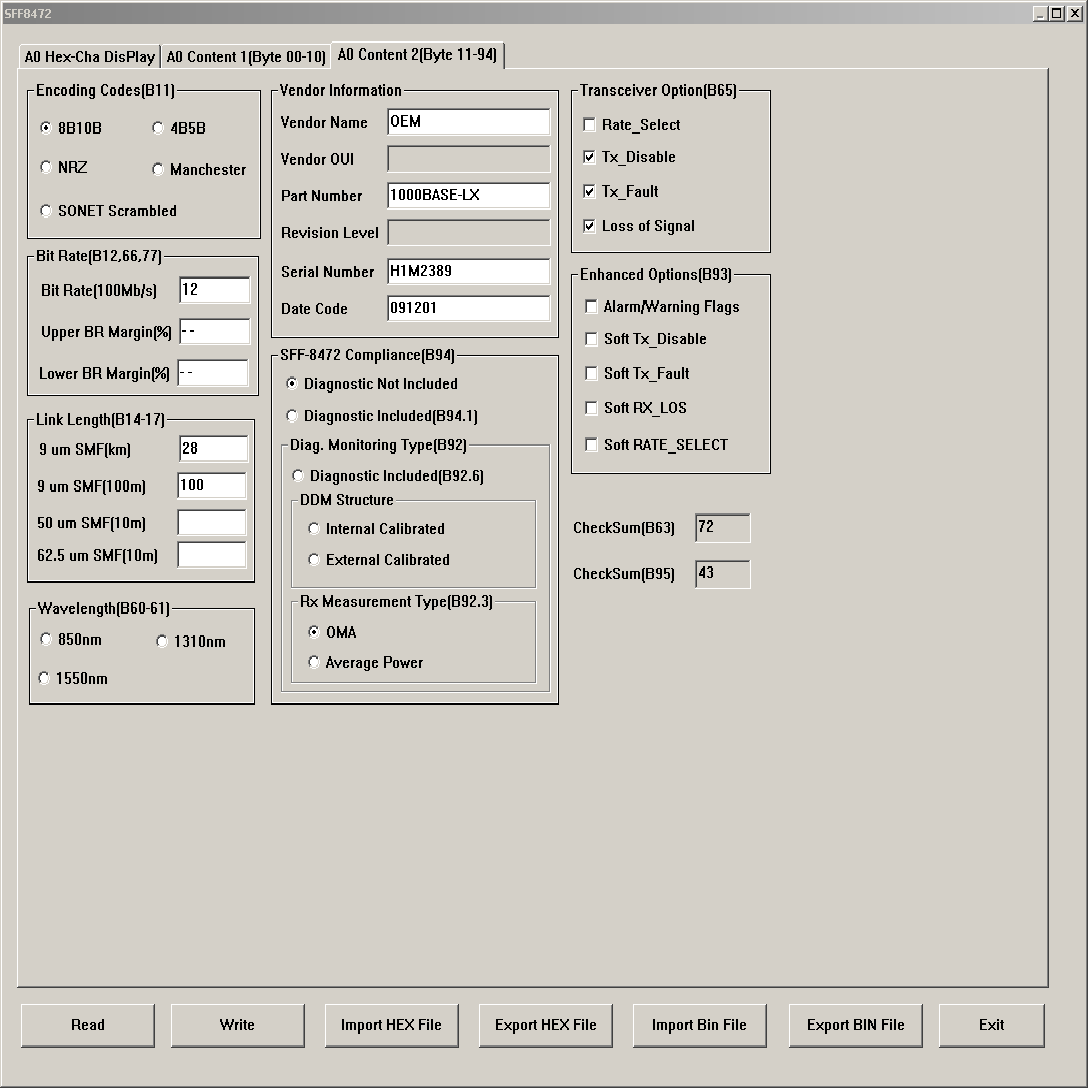Select the 1310nm wavelength

(x=162, y=641)
